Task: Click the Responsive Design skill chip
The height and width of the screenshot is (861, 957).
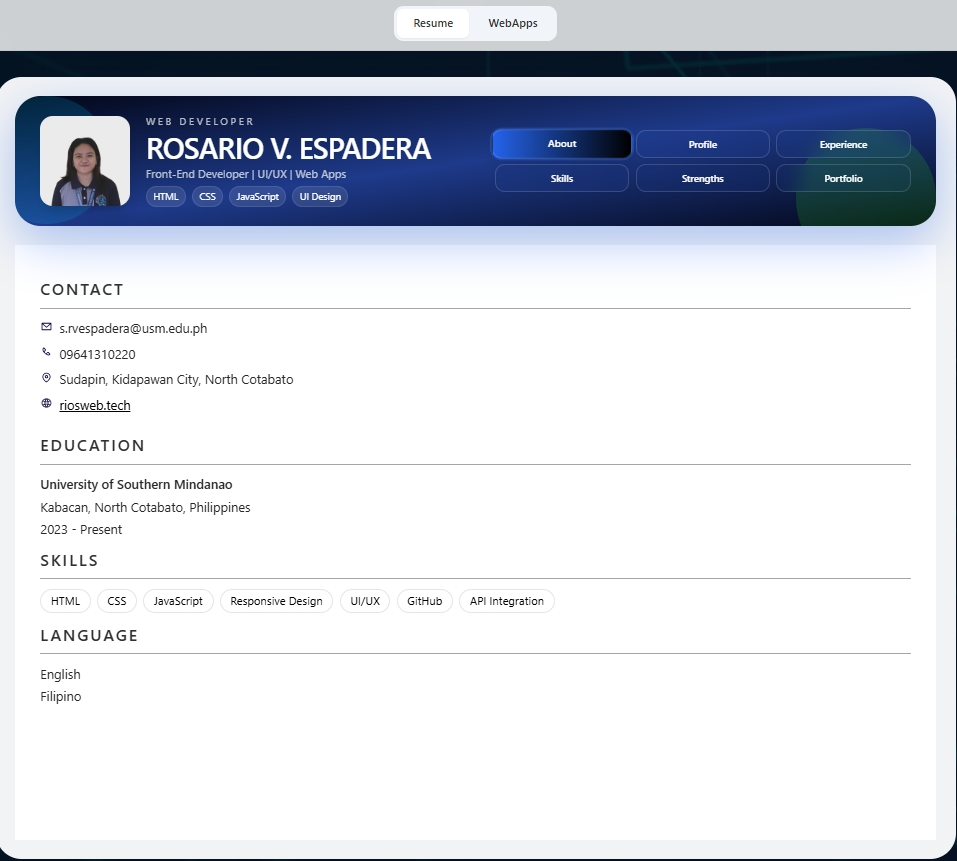Action: pyautogui.click(x=276, y=601)
